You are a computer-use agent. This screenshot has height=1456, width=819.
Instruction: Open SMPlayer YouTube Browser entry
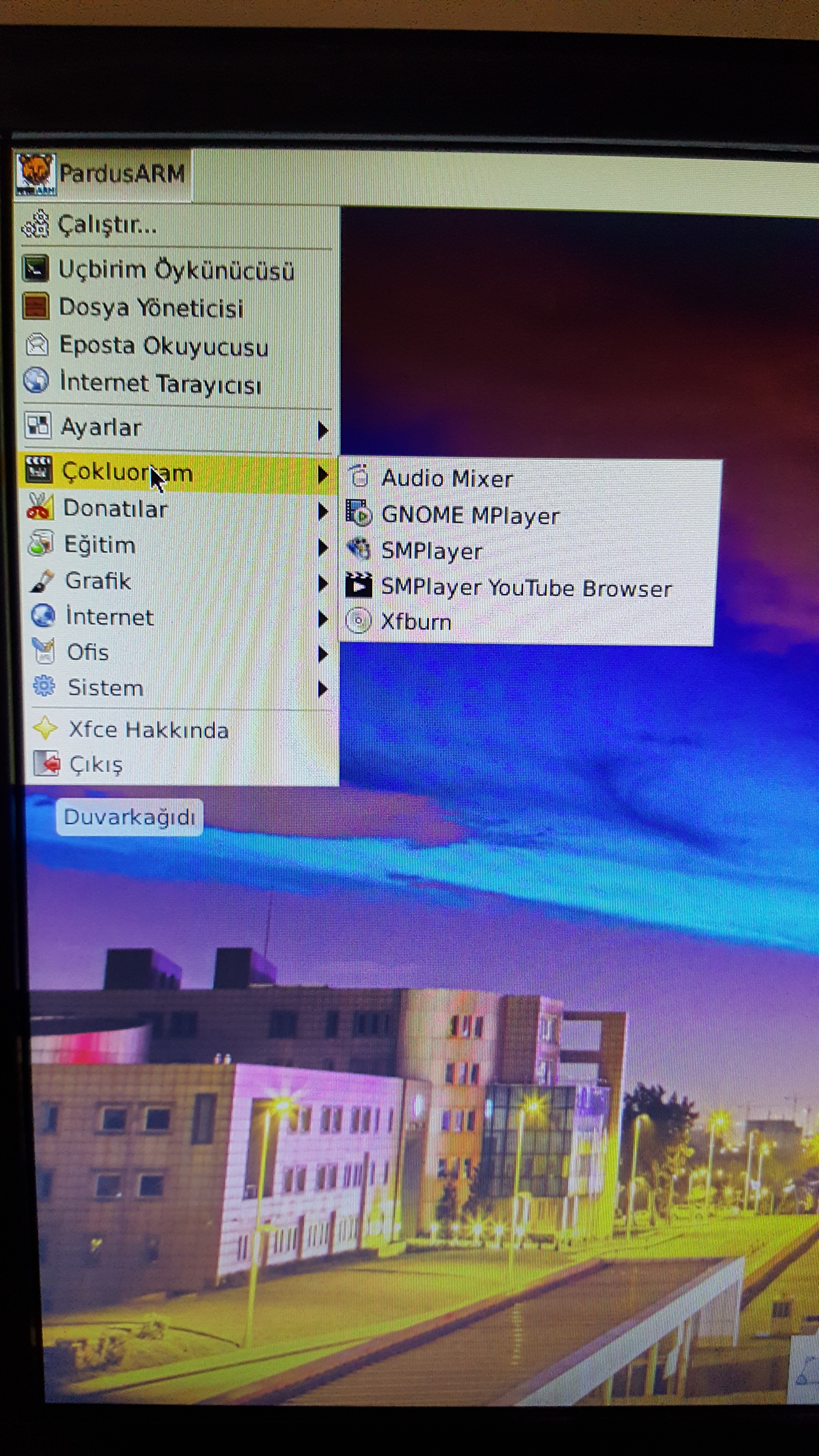point(528,588)
